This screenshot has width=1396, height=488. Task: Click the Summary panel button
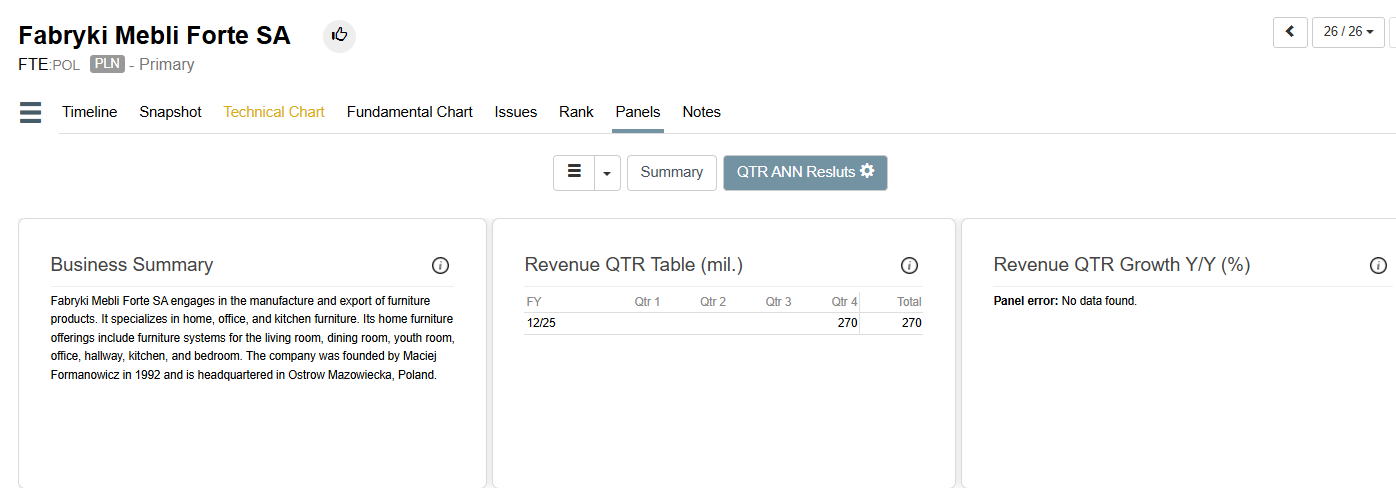671,172
